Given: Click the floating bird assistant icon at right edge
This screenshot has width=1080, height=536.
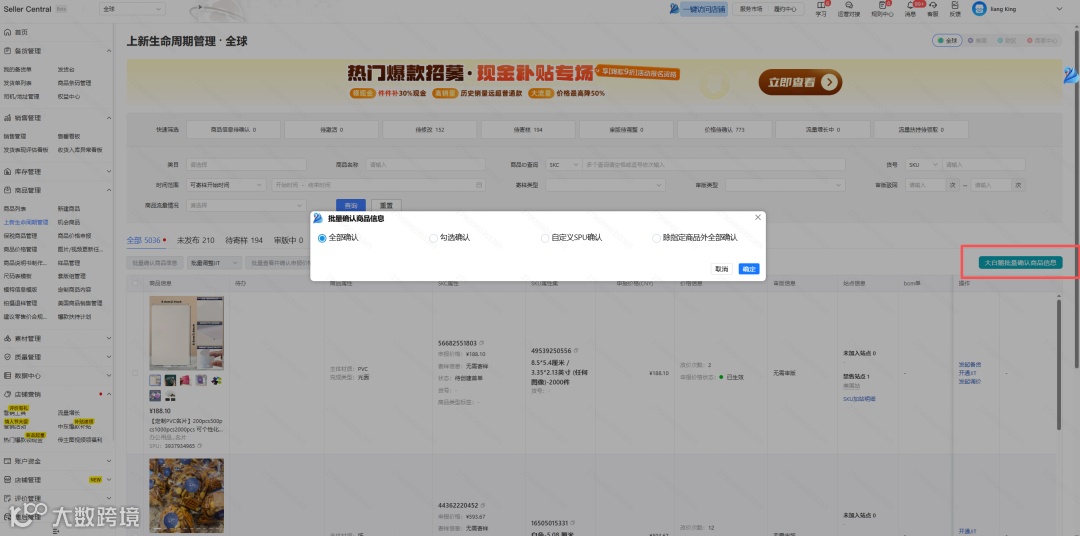Looking at the screenshot, I should click(1071, 75).
